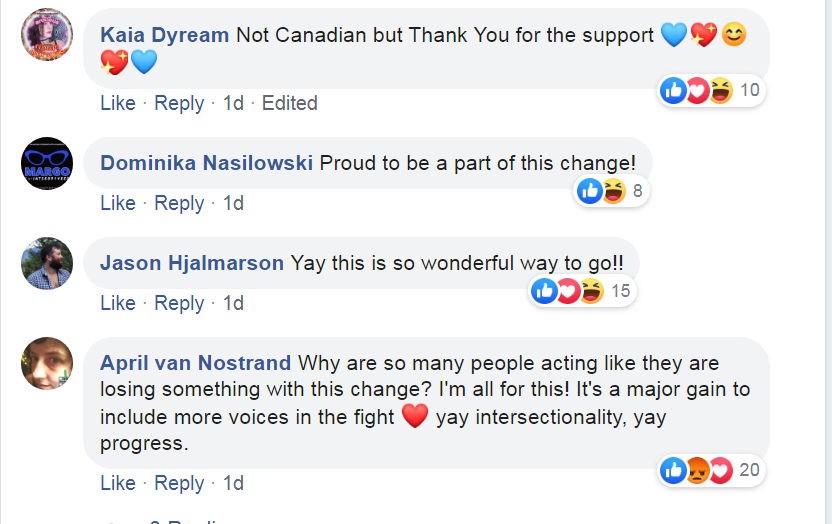This screenshot has width=832, height=524.
Task: View reactions on Dominika Nasilowski's comment
Action: point(613,191)
